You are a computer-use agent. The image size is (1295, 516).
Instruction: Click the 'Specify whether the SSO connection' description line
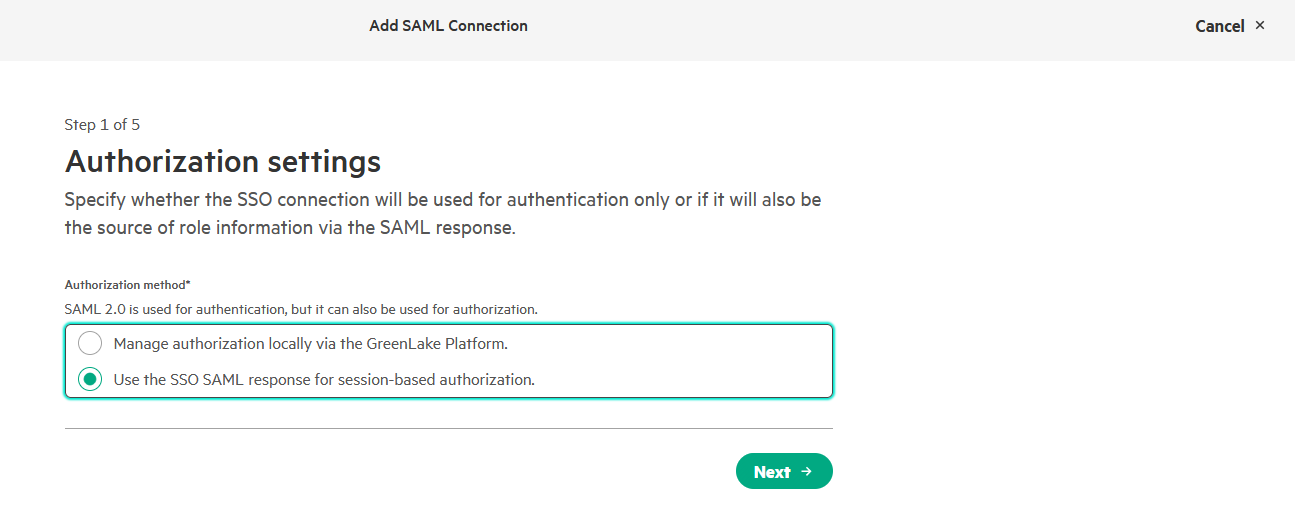[442, 200]
